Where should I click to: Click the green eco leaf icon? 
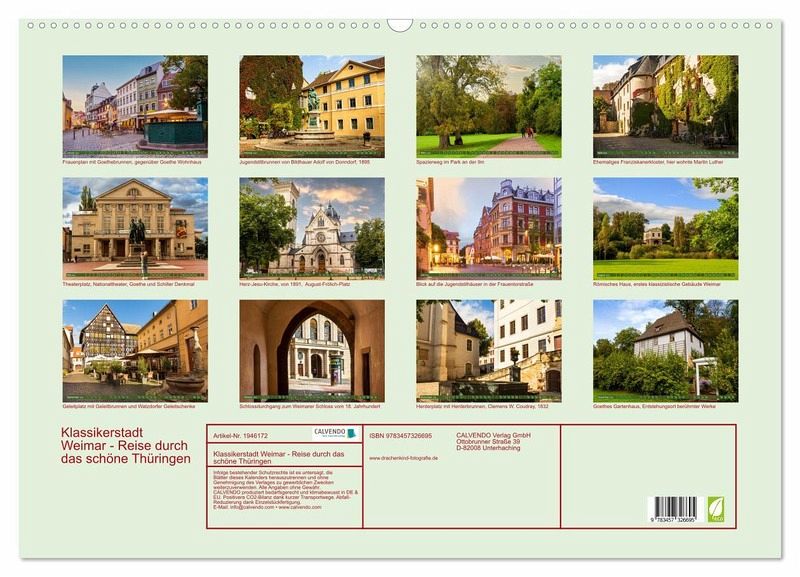pos(716,508)
